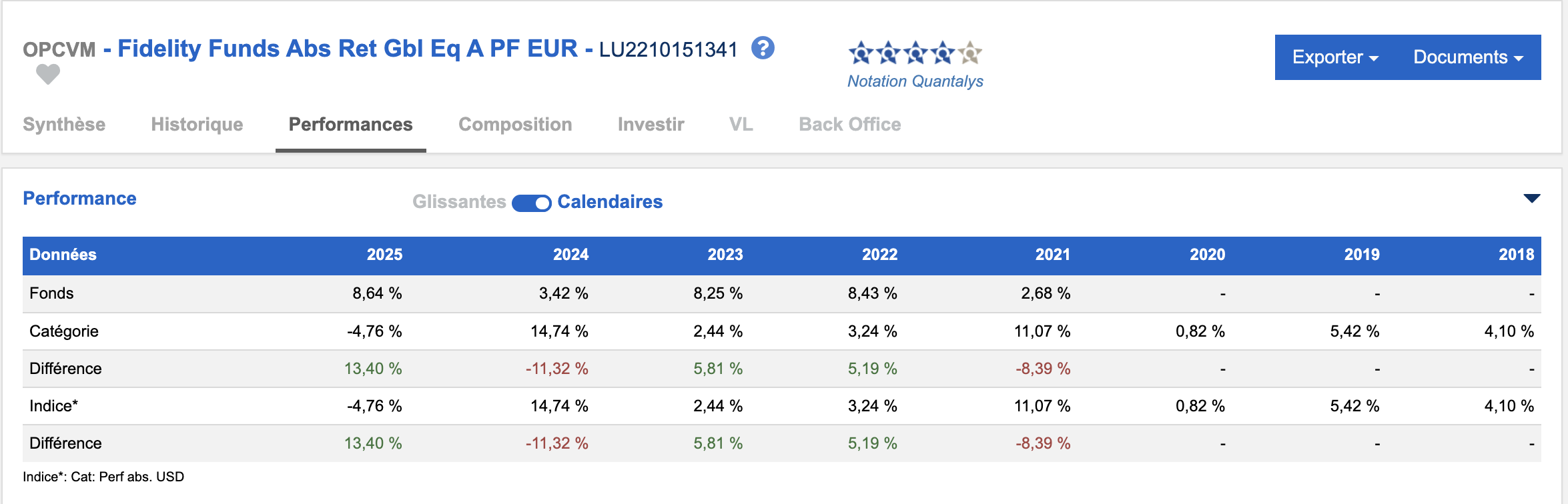Switch to the Synthèse tab

tap(64, 125)
